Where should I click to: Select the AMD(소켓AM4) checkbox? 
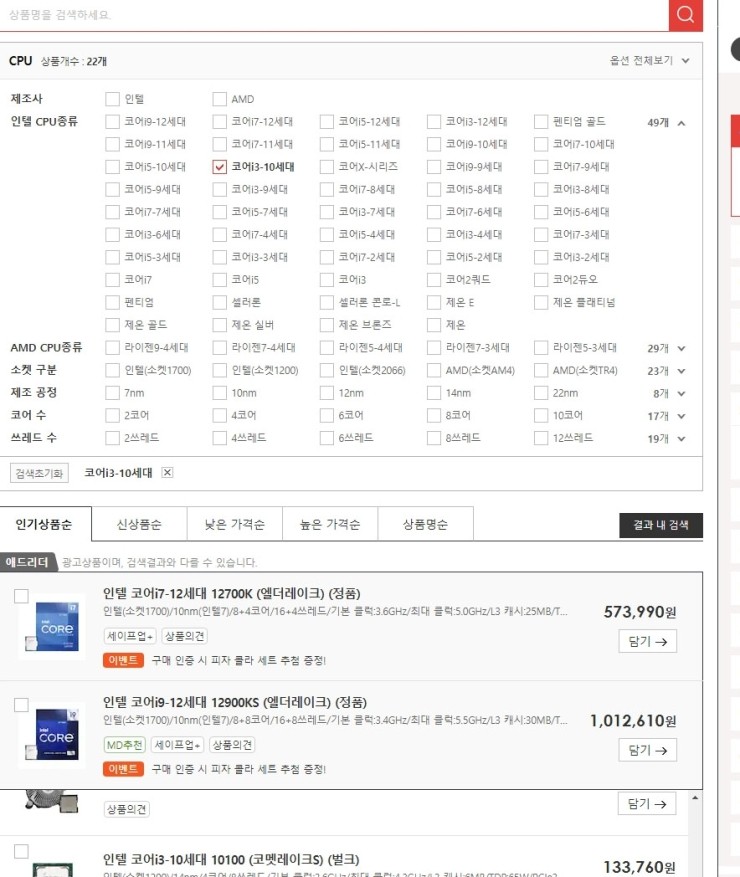(433, 370)
